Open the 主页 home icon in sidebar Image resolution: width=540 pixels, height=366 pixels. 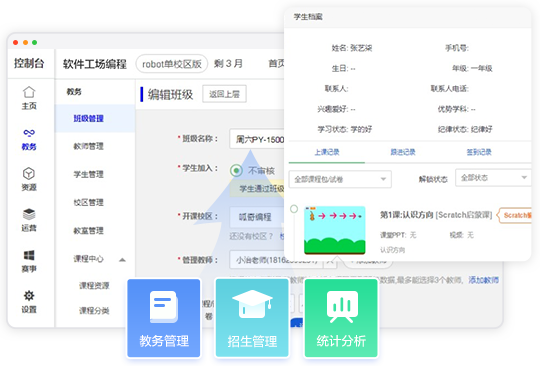pos(29,92)
